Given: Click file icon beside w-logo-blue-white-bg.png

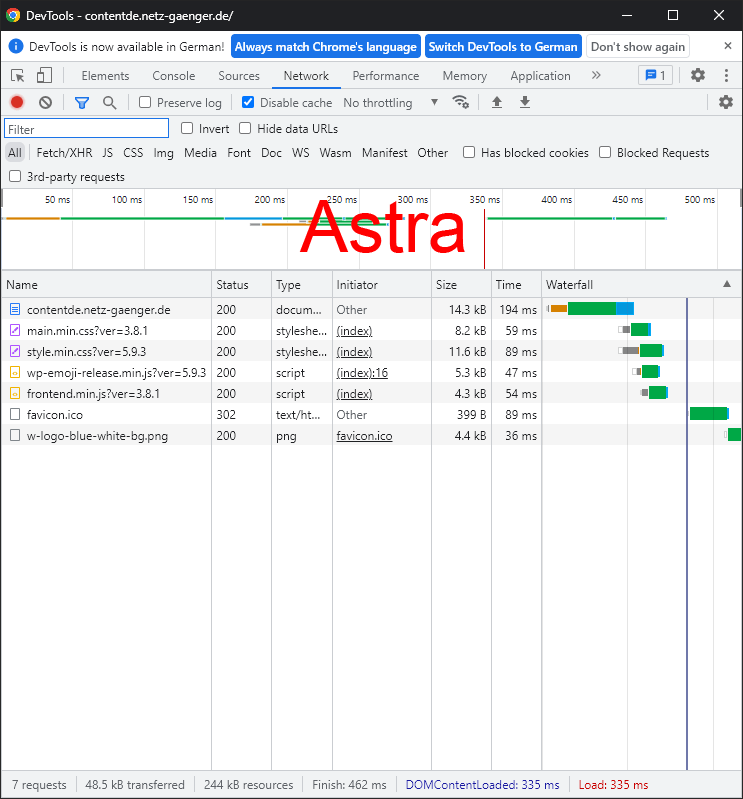Looking at the screenshot, I should (x=15, y=435).
